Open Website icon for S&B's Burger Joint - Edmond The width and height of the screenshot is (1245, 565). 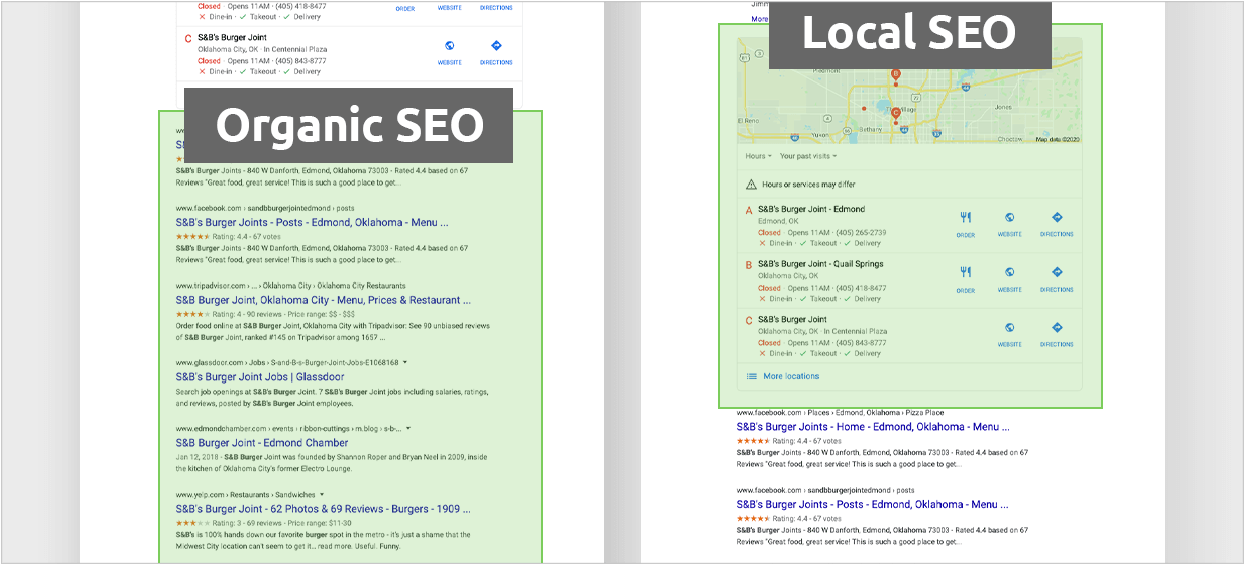click(x=1010, y=217)
